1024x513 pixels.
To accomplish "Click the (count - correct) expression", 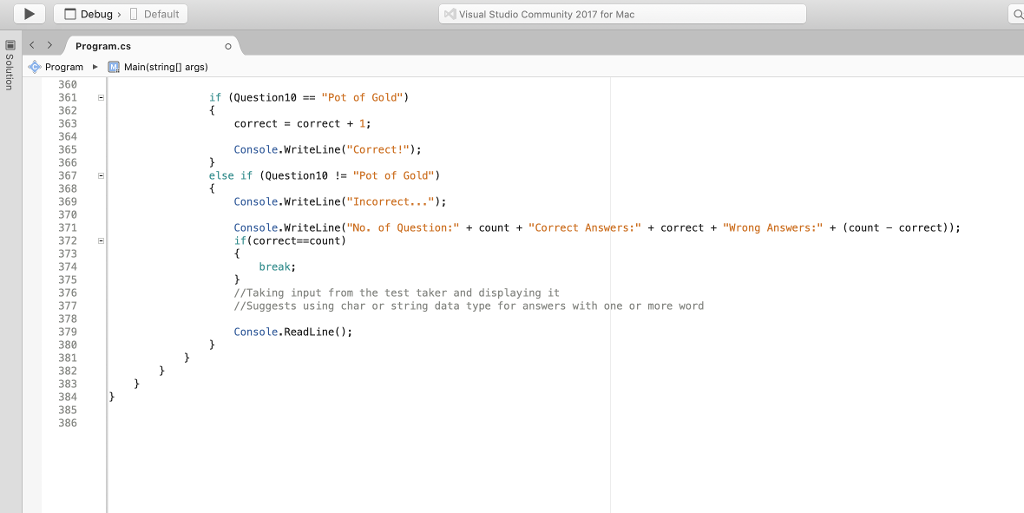I will tap(895, 228).
